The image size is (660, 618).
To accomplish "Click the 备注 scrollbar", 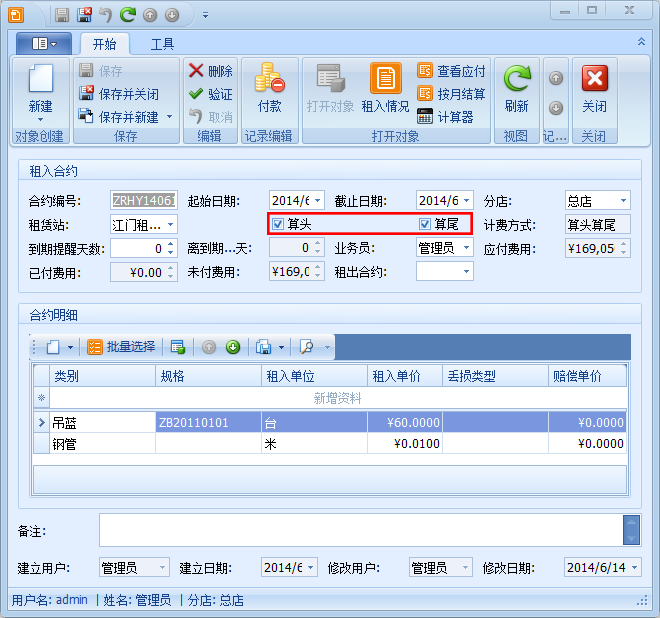I will coord(631,530).
